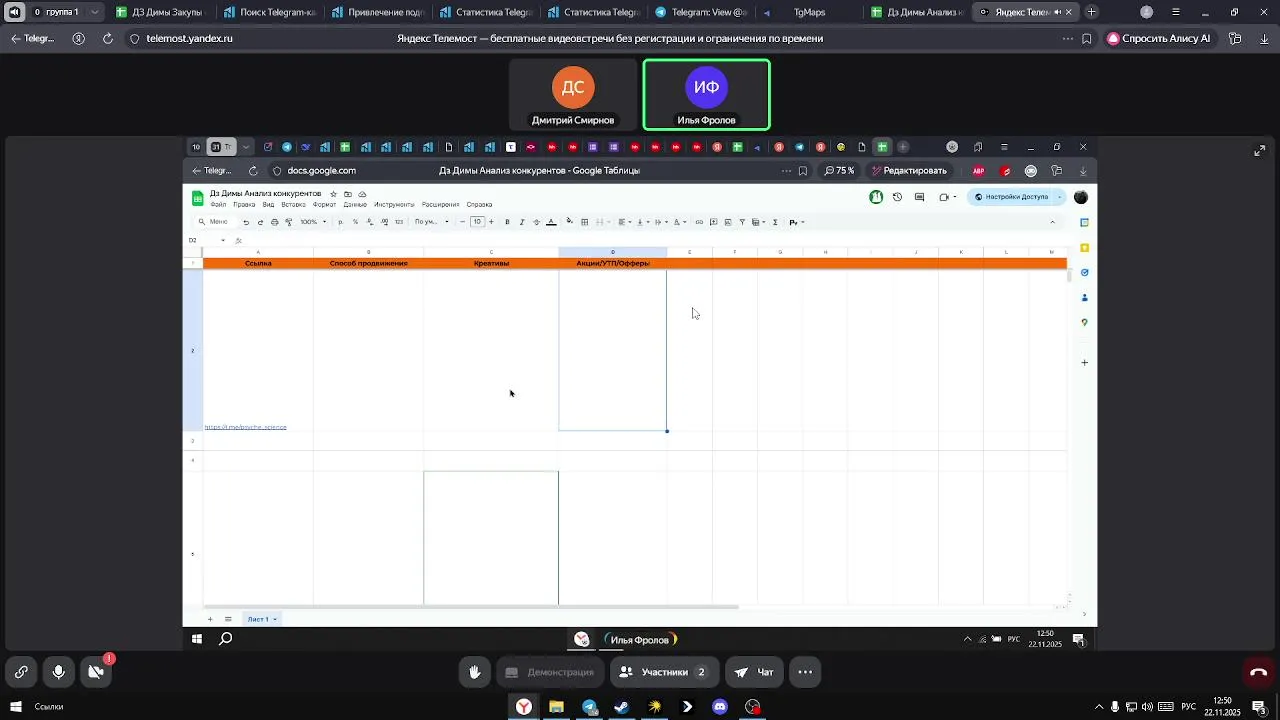Decrease font size with minus button
The width and height of the screenshot is (1280, 720).
(x=462, y=222)
